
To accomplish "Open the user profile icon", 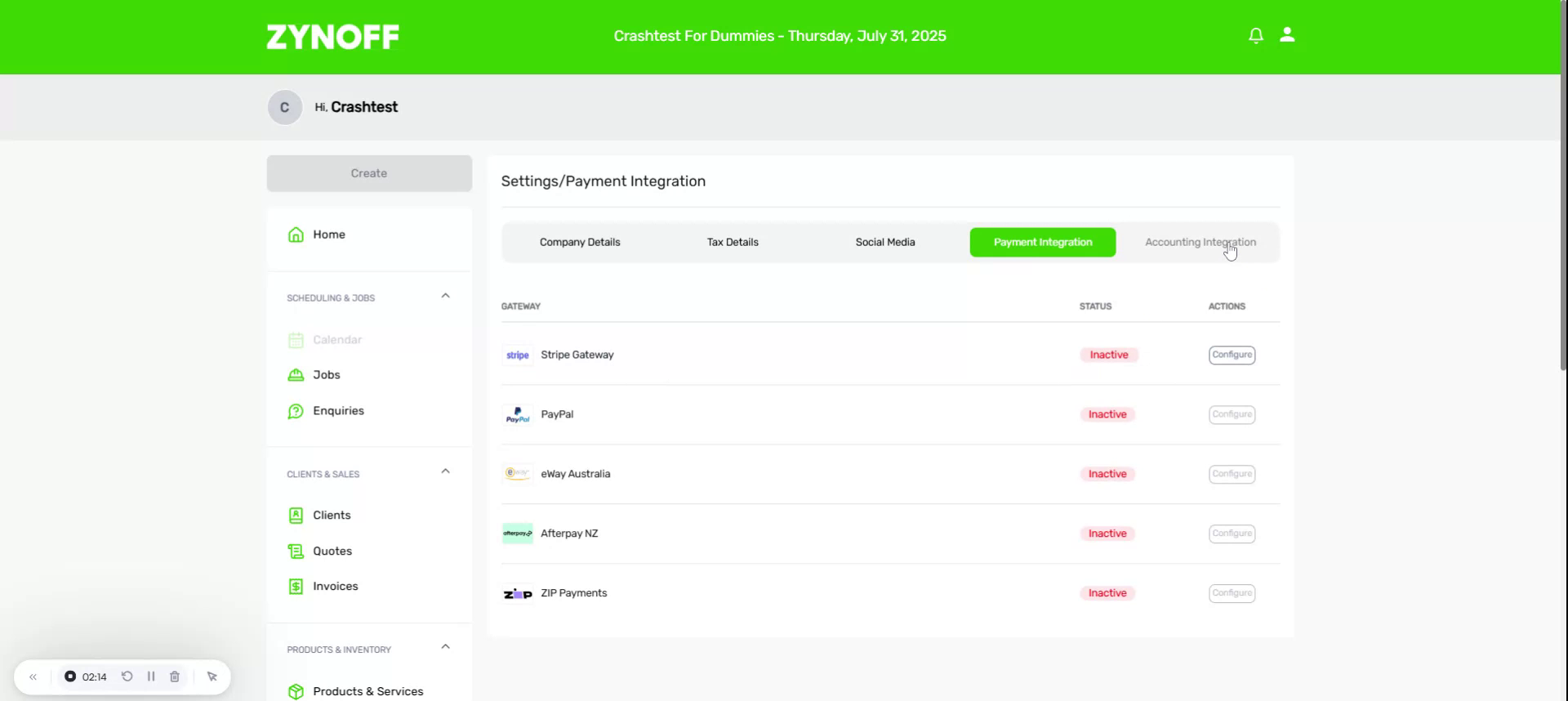I will click(x=1287, y=34).
